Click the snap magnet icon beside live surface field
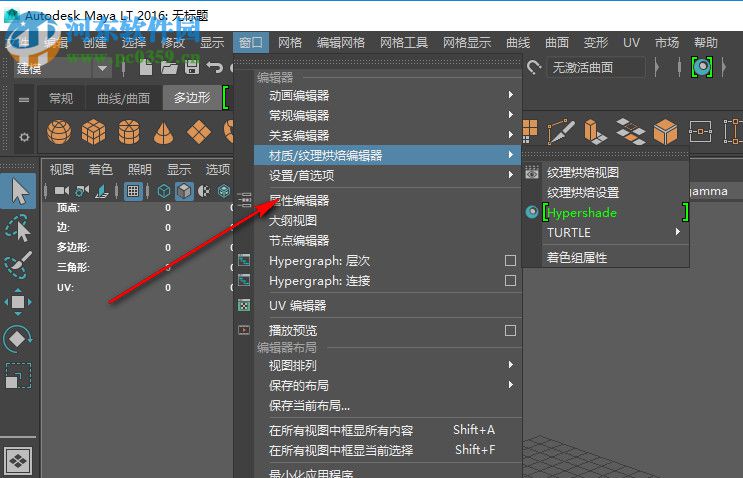 click(x=534, y=68)
